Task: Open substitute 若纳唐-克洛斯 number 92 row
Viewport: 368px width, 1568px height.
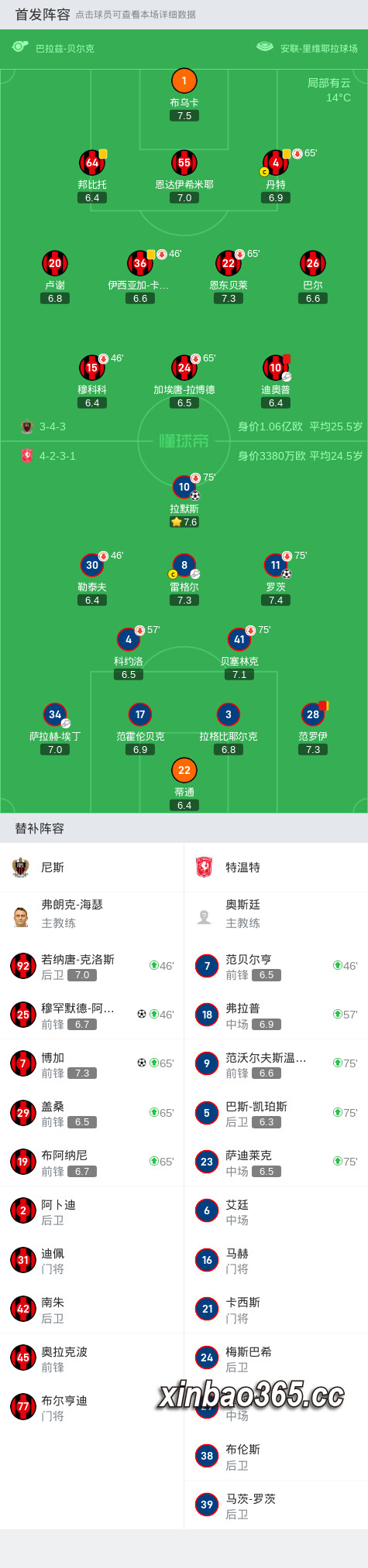Action: (92, 966)
